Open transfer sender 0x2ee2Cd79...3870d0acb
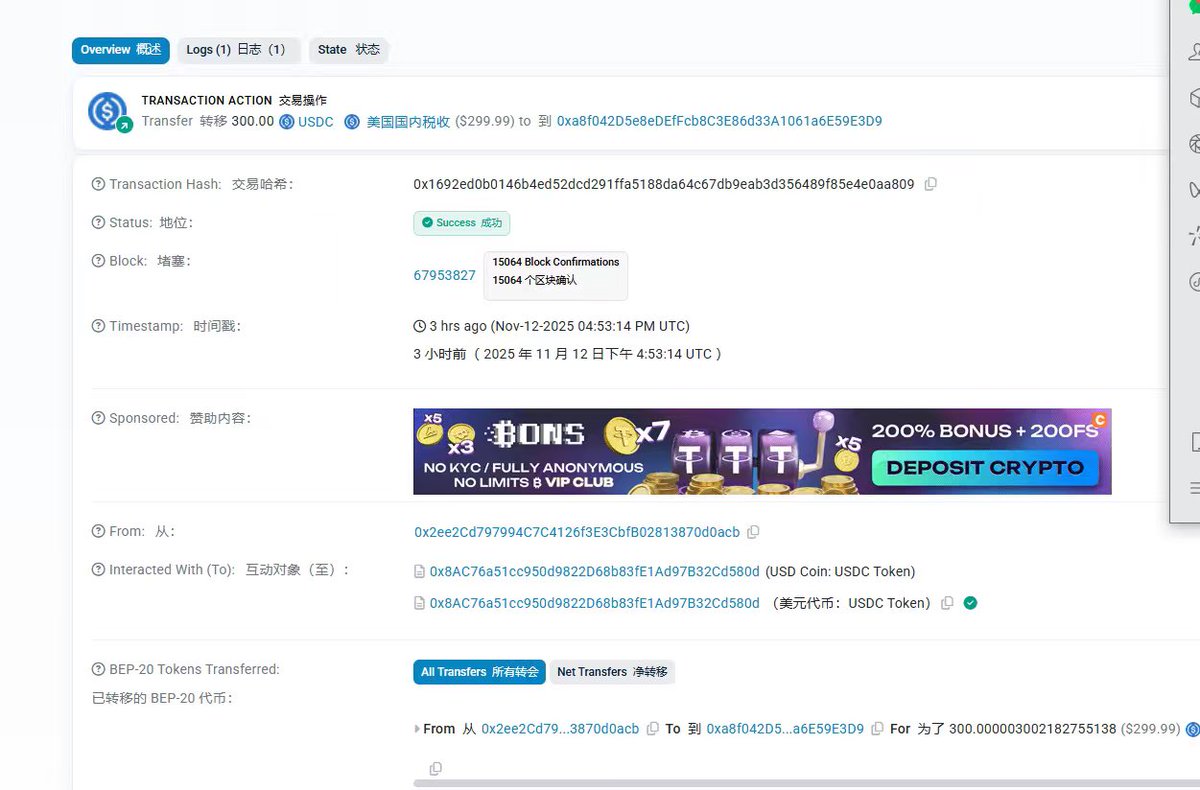This screenshot has width=1200, height=790. coord(560,729)
